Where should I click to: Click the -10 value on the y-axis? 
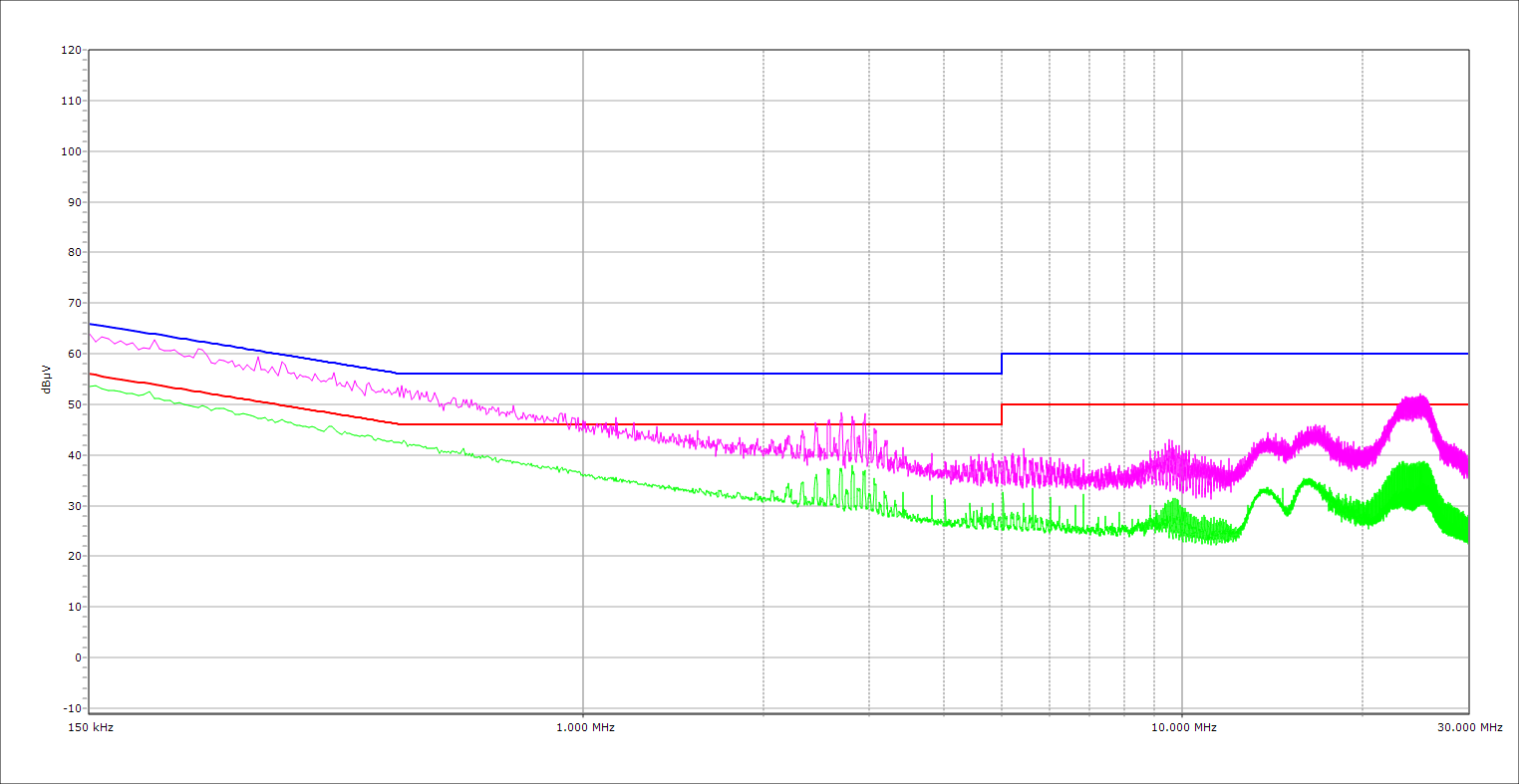tap(71, 708)
